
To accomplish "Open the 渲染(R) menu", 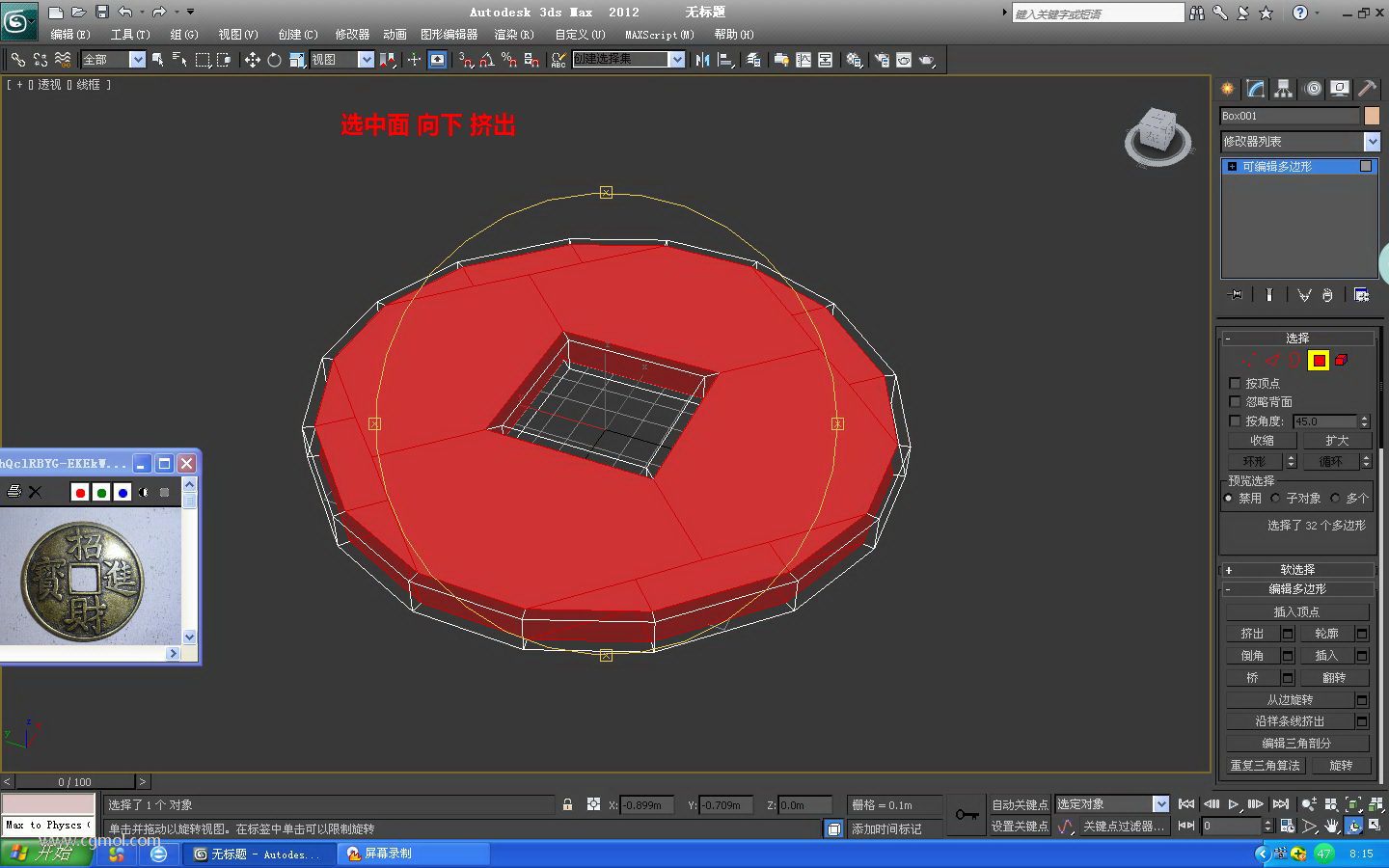I will tap(514, 35).
